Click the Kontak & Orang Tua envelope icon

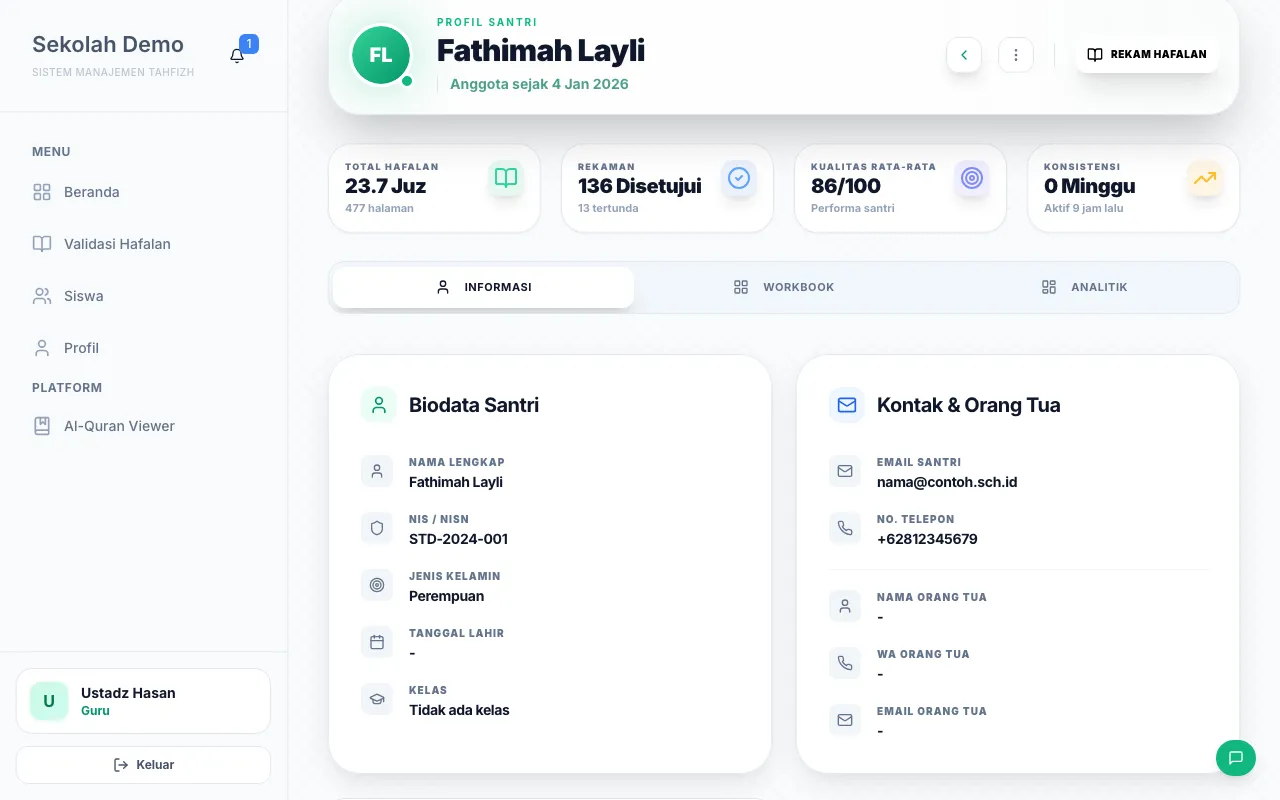click(847, 405)
